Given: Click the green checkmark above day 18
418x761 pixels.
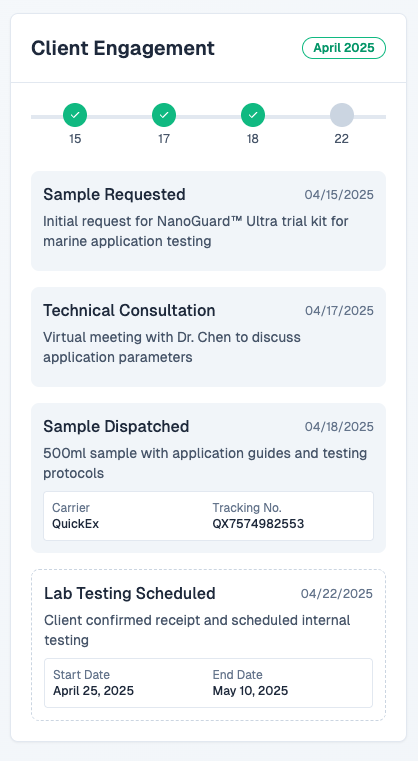Looking at the screenshot, I should [x=252, y=115].
